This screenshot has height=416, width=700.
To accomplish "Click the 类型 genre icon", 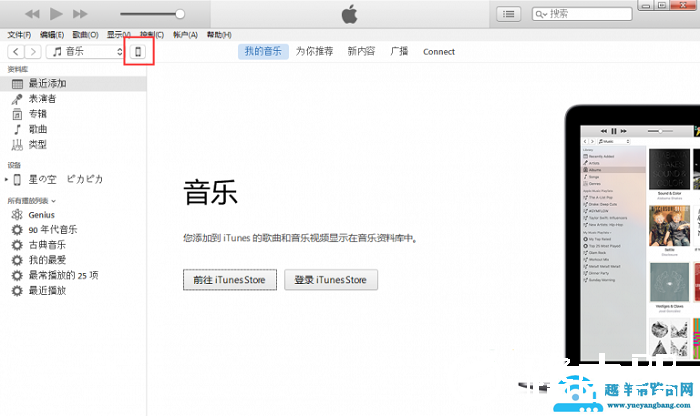I will tap(17, 145).
